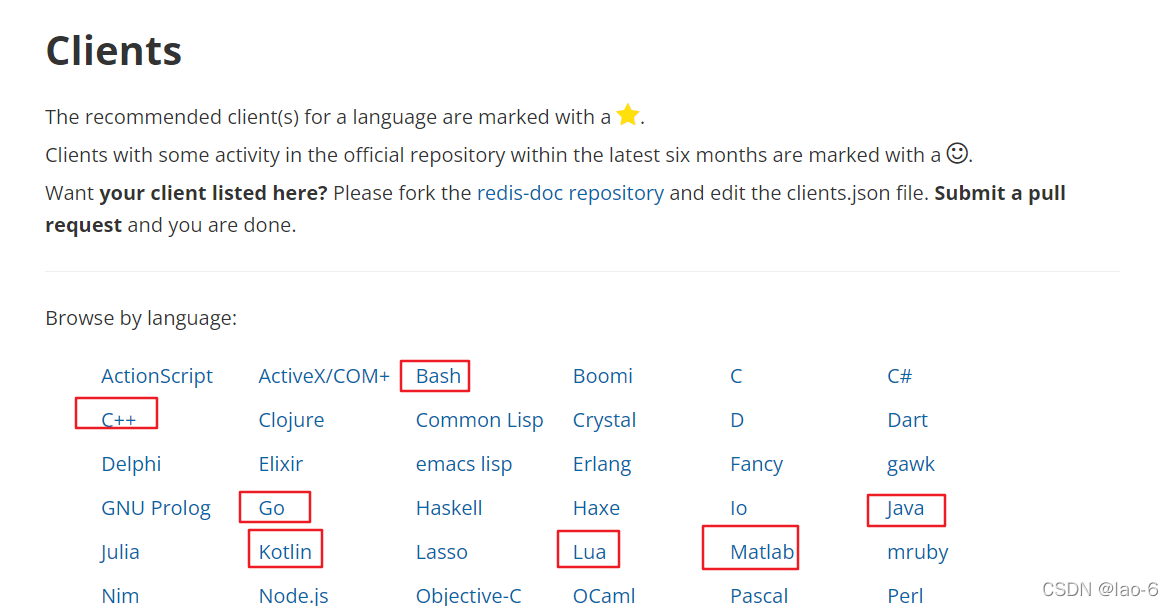1174x606 pixels.
Task: Select the Common Lisp link
Action: tap(479, 420)
